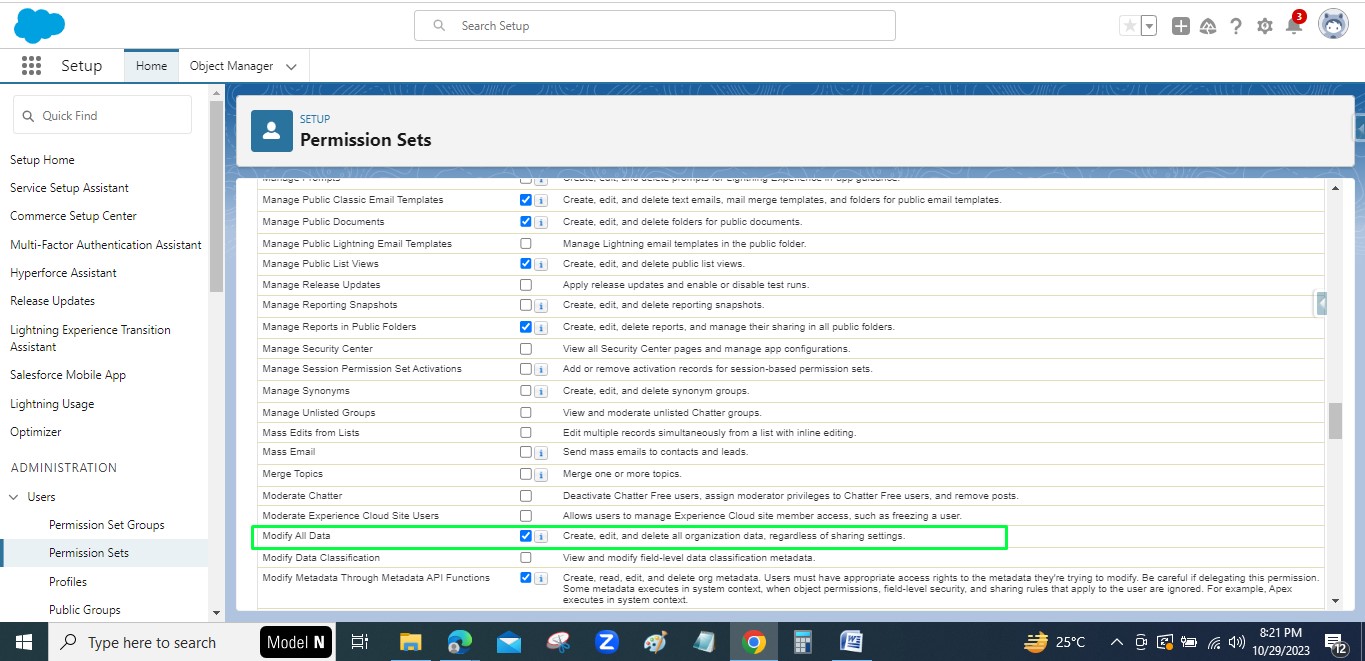Viewport: 1365px width, 661px height.
Task: Switch to the Home tab
Action: pyautogui.click(x=151, y=66)
